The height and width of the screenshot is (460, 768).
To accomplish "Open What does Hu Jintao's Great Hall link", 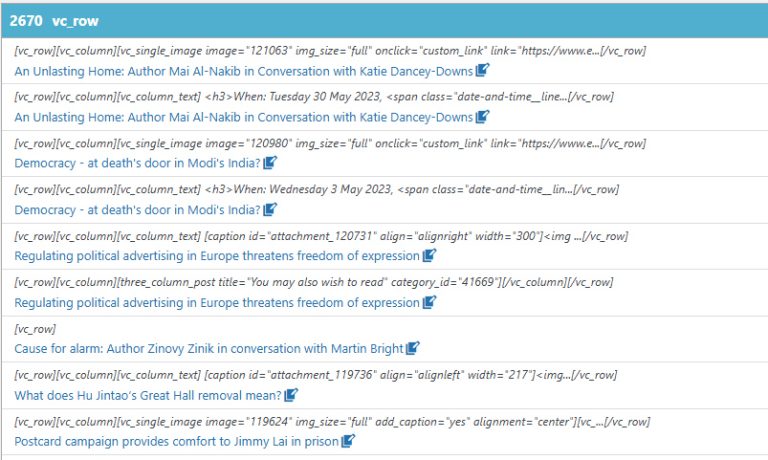I will 148,395.
